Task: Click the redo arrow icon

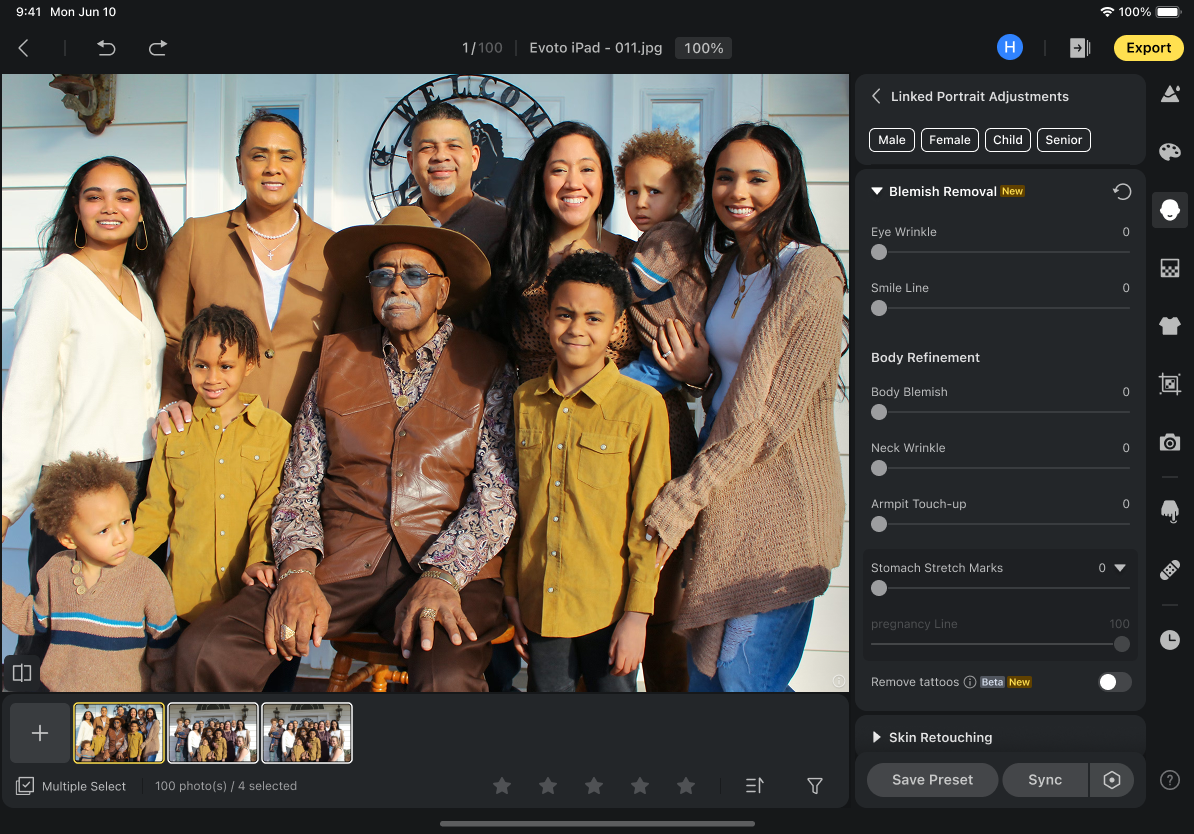Action: pos(158,48)
